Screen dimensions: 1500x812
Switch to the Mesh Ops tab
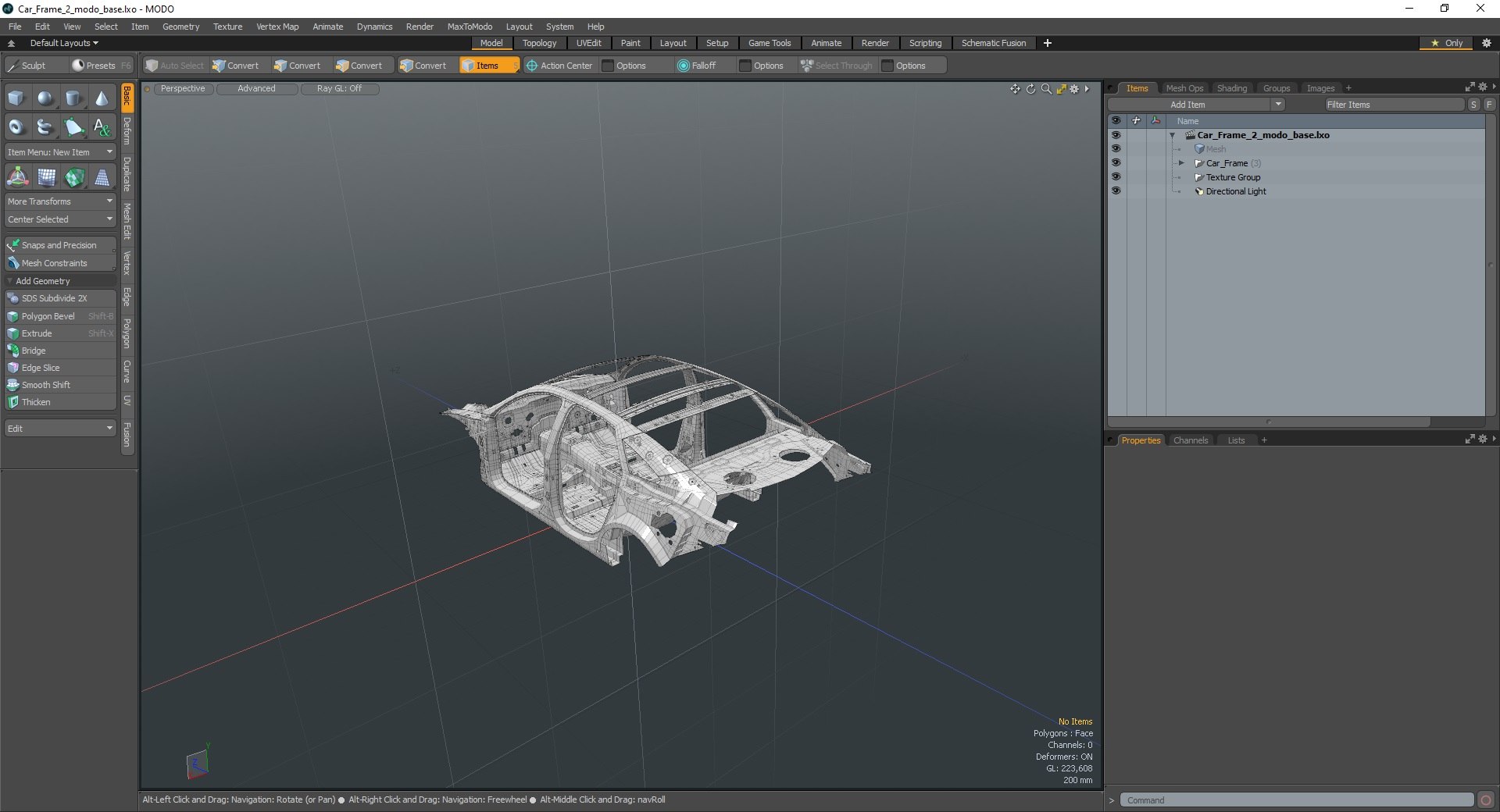coord(1184,88)
